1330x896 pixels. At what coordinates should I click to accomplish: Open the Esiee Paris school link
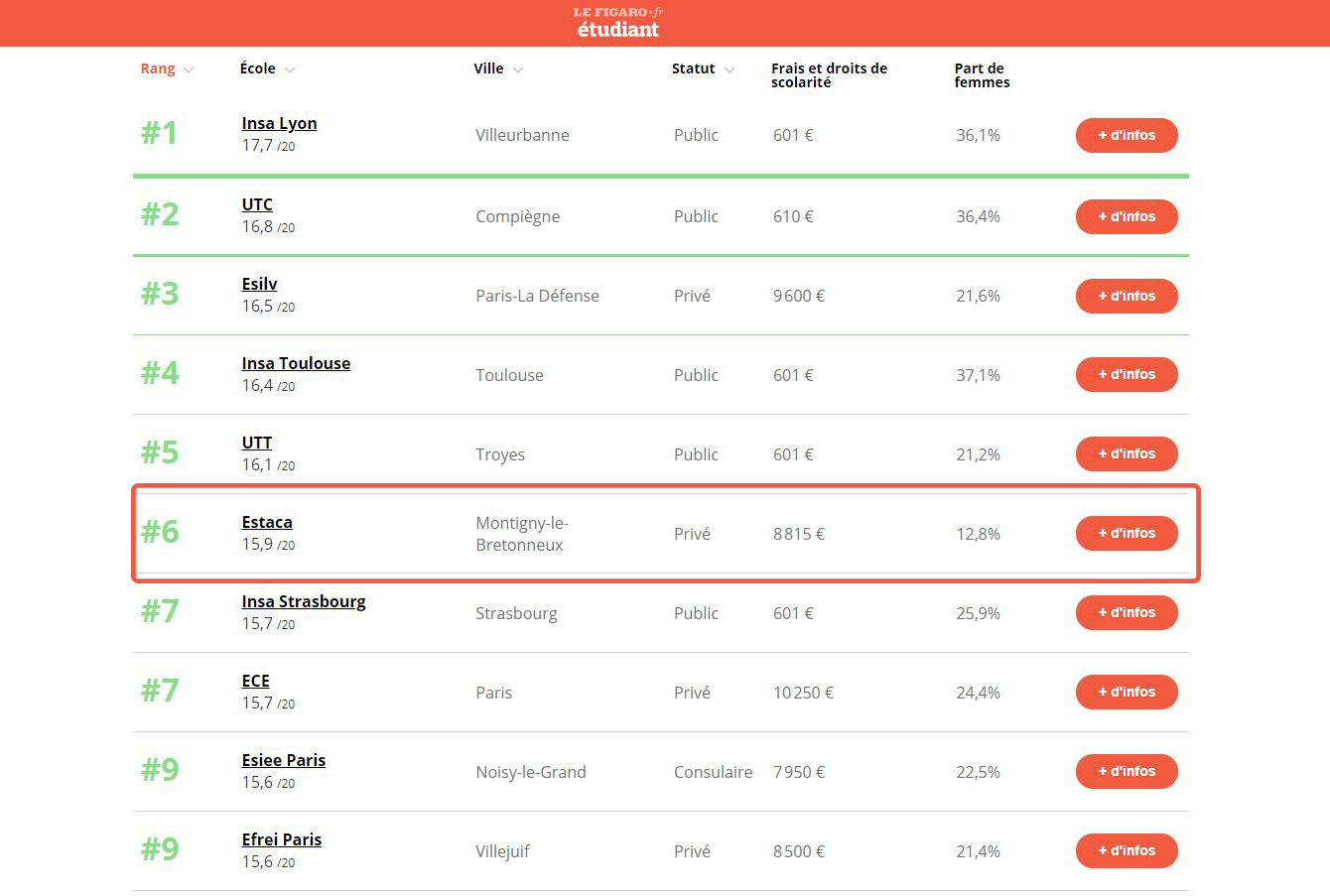click(x=284, y=760)
